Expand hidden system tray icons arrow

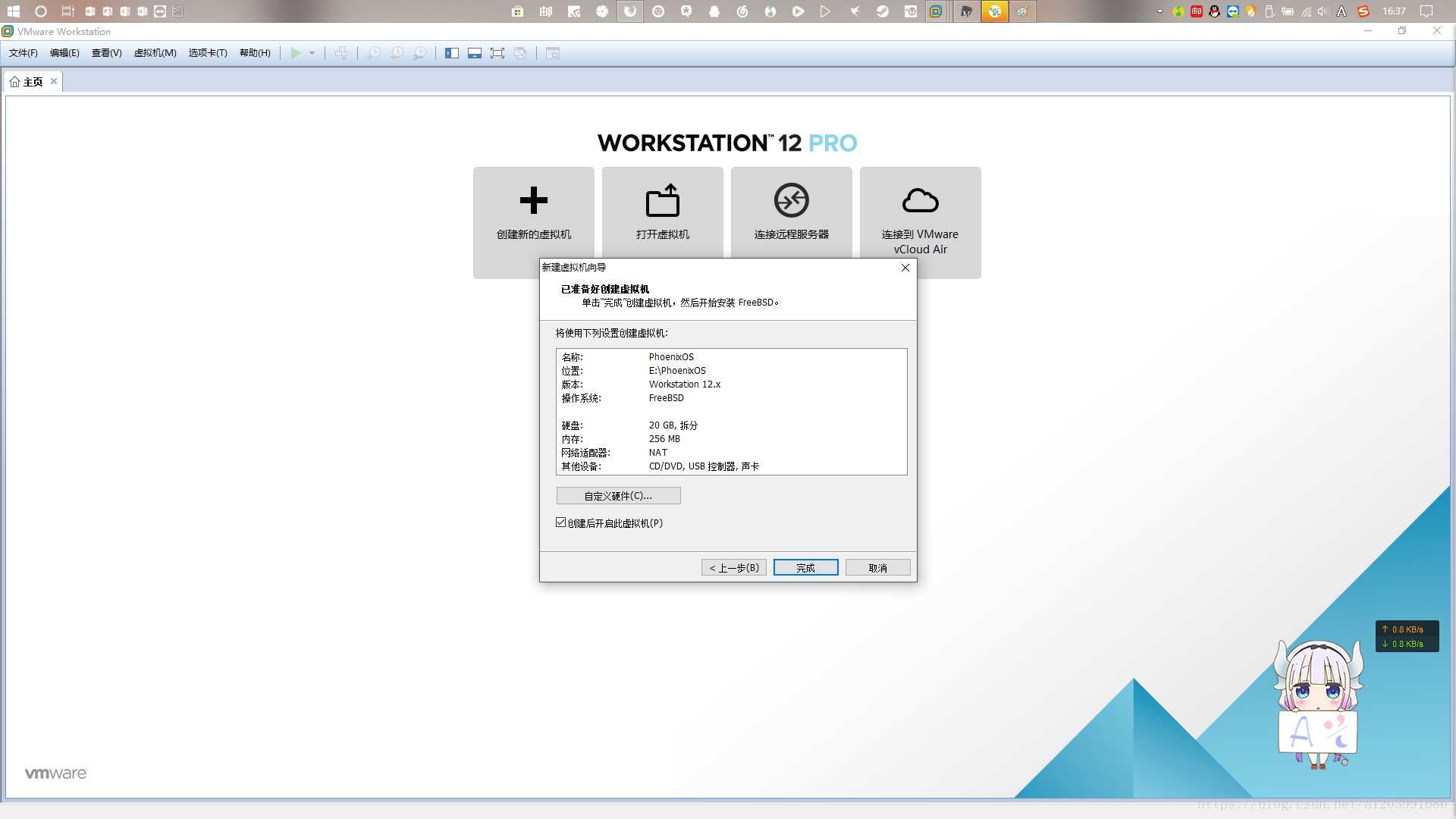pos(1159,11)
